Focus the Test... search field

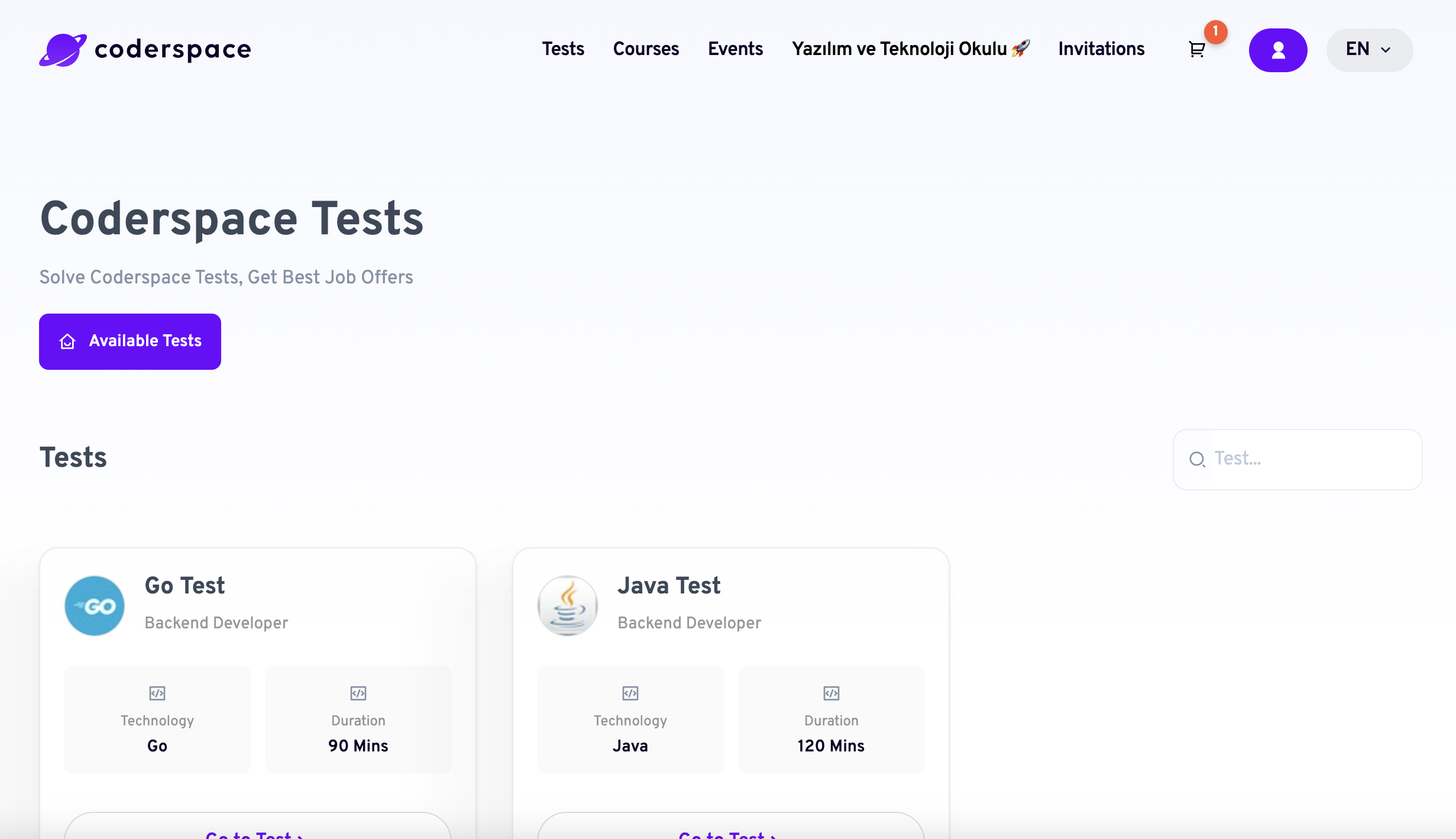point(1298,460)
